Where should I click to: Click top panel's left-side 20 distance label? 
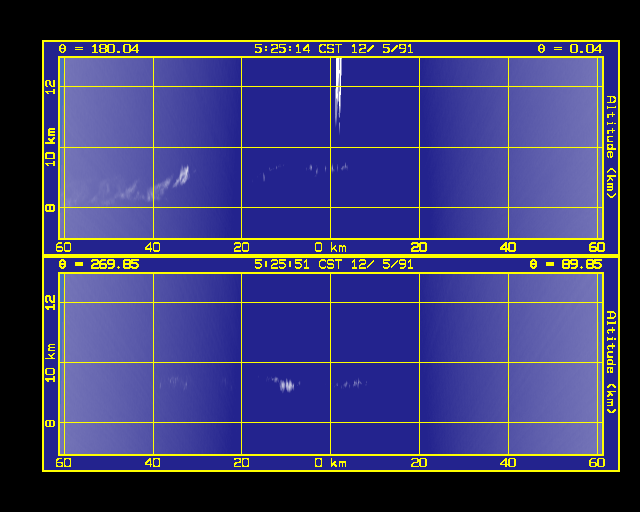click(x=242, y=247)
